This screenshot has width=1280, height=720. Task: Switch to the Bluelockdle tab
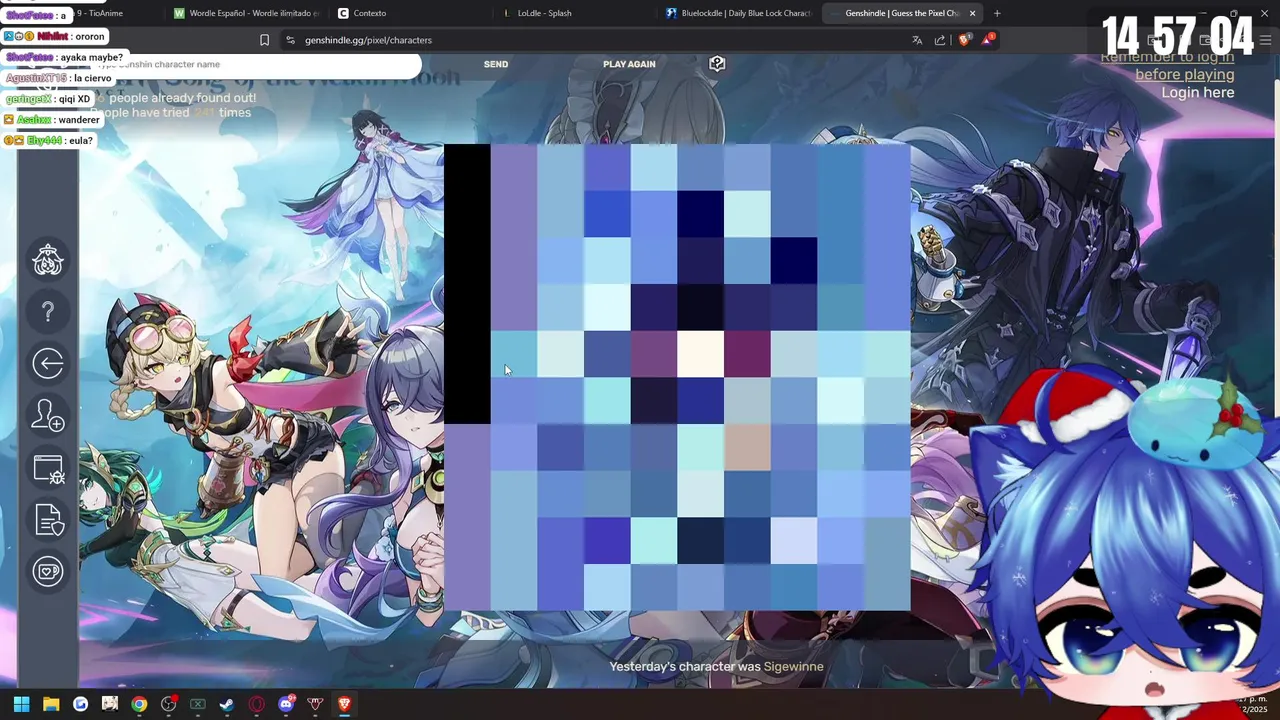click(x=738, y=13)
